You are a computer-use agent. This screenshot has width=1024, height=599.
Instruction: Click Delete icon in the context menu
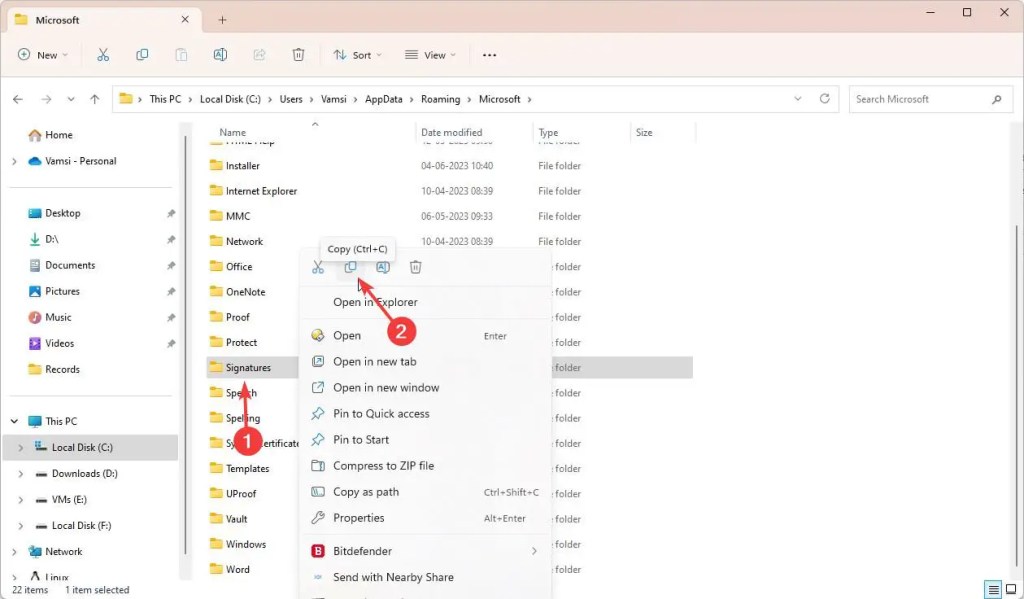click(x=415, y=267)
